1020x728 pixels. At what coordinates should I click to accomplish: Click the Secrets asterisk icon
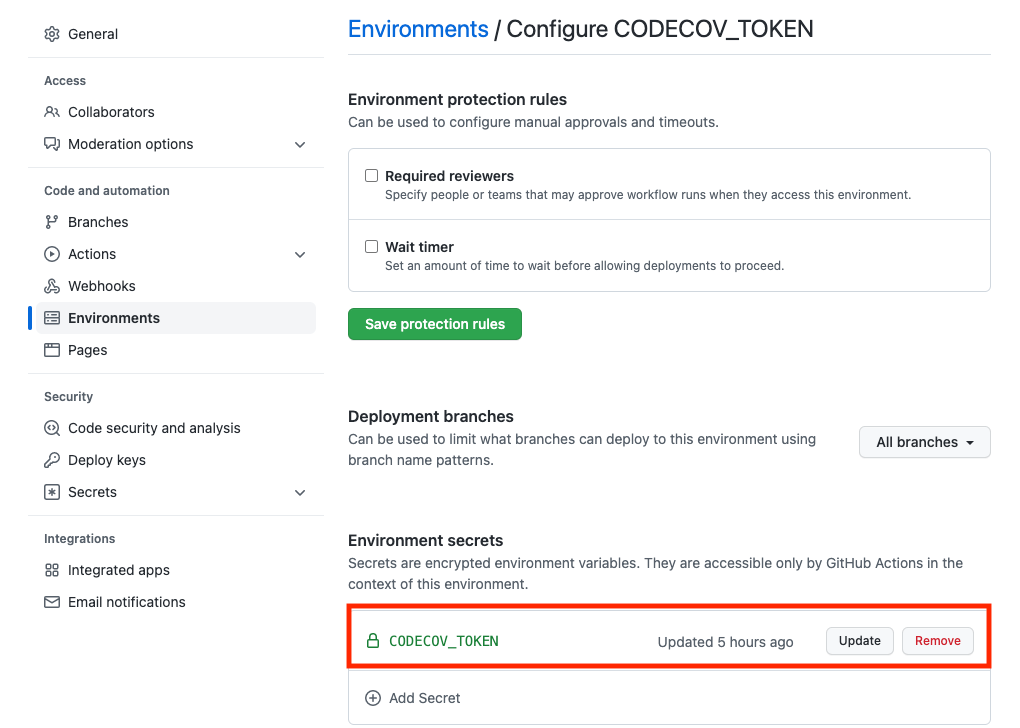[52, 492]
